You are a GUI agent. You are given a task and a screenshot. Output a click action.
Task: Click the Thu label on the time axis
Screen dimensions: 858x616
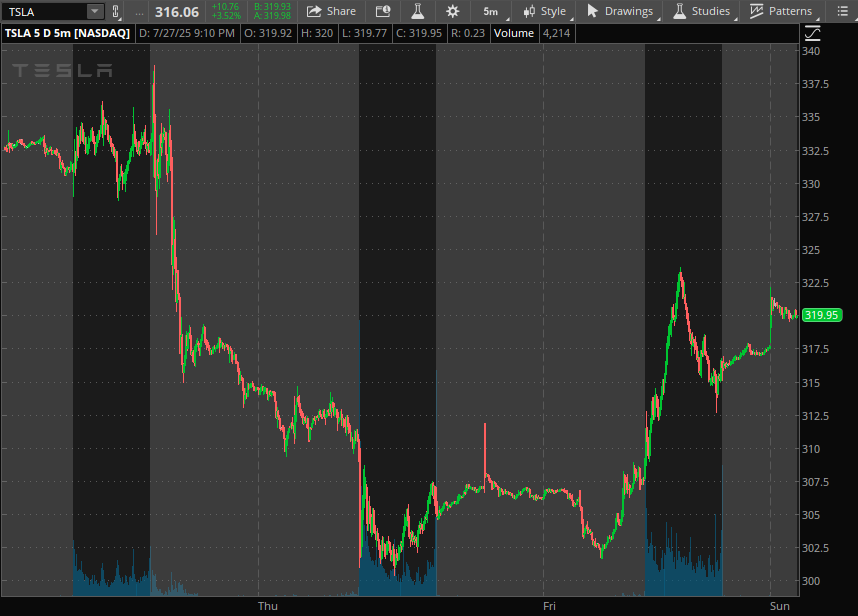pyautogui.click(x=268, y=606)
